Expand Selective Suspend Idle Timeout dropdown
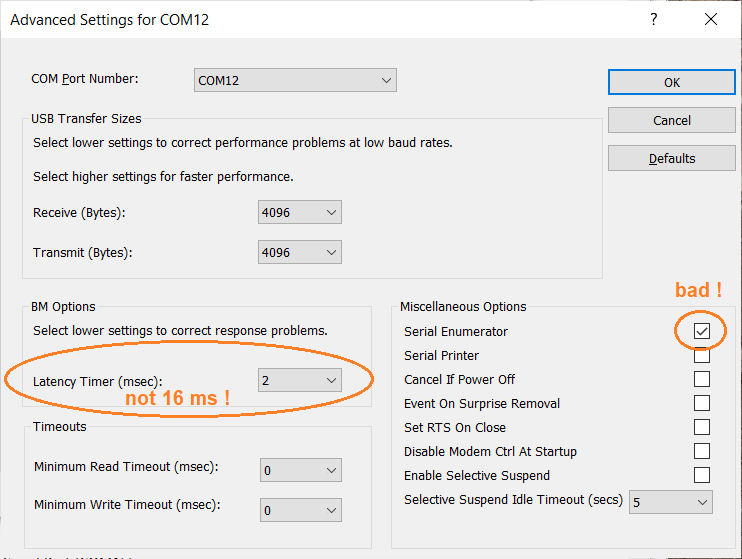This screenshot has width=742, height=559. pos(671,501)
